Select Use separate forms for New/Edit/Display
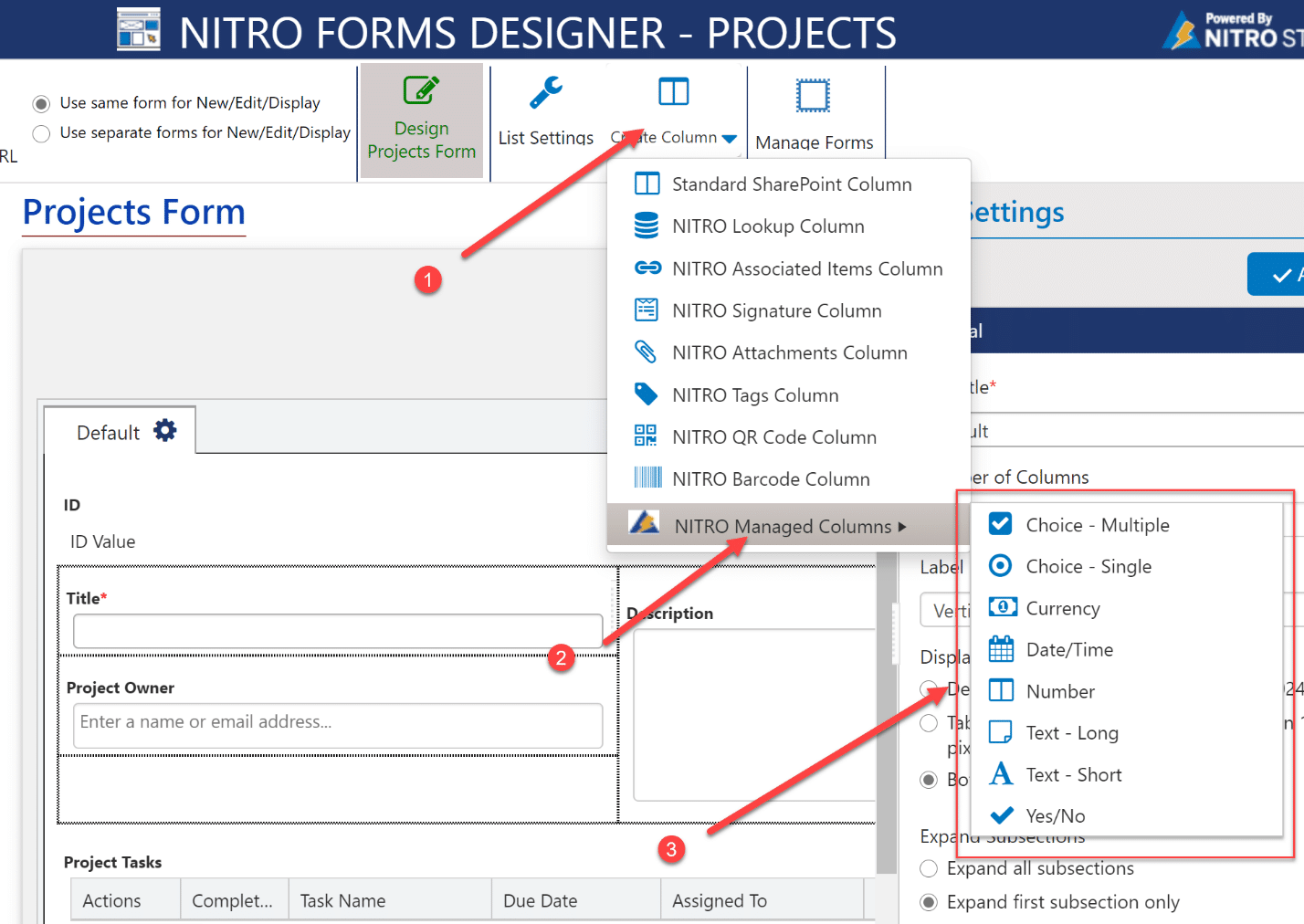The width and height of the screenshot is (1304, 924). click(41, 134)
